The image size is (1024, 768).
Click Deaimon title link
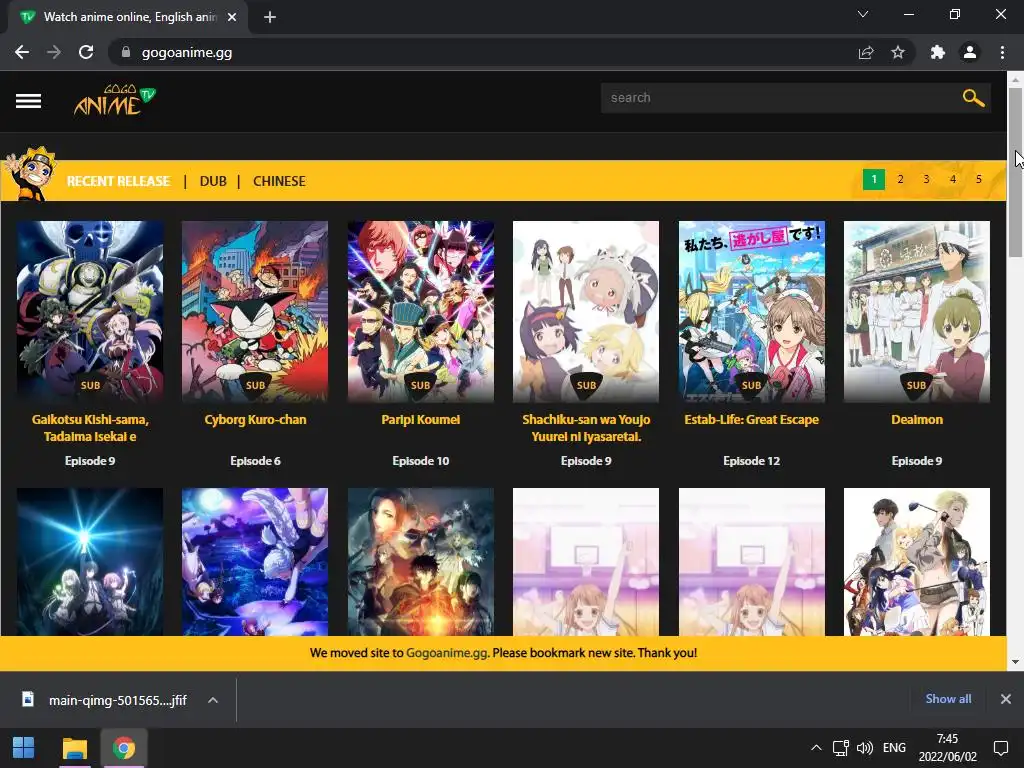tap(917, 419)
